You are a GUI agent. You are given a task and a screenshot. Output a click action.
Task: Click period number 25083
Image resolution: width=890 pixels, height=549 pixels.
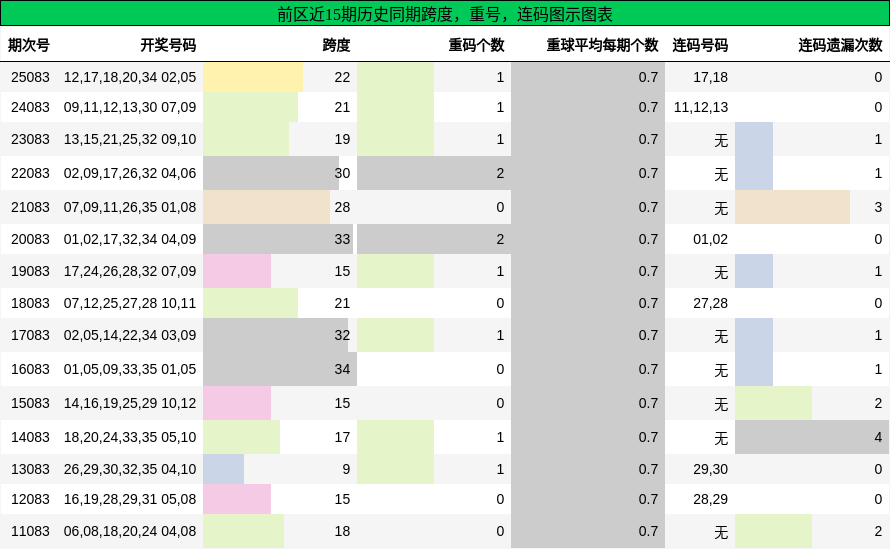pyautogui.click(x=30, y=77)
